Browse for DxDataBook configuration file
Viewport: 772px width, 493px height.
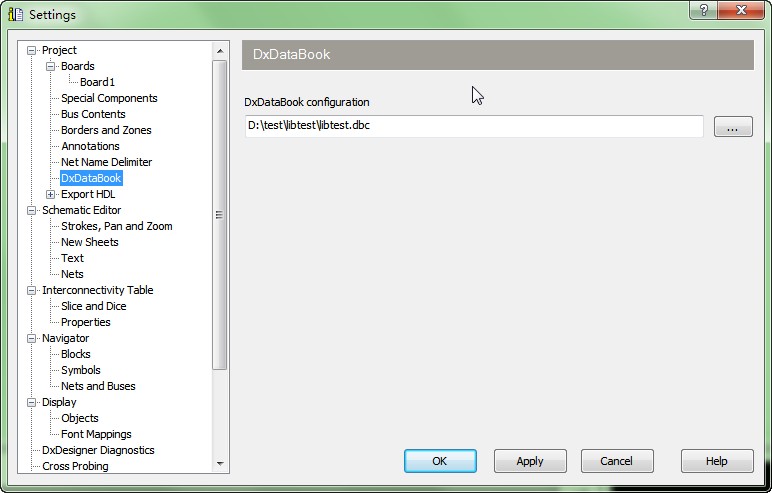(733, 127)
